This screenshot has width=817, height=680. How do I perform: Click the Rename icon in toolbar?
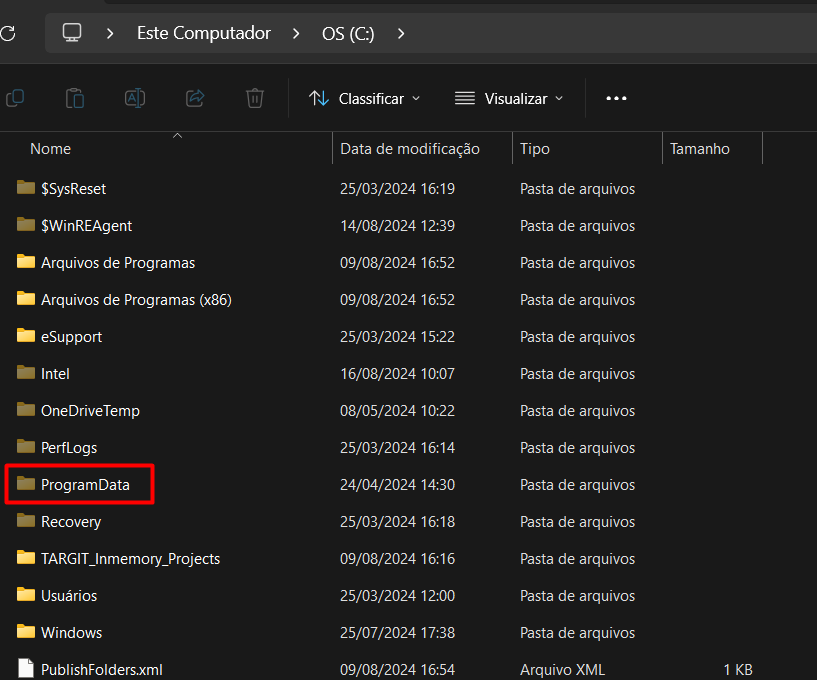[x=135, y=98]
